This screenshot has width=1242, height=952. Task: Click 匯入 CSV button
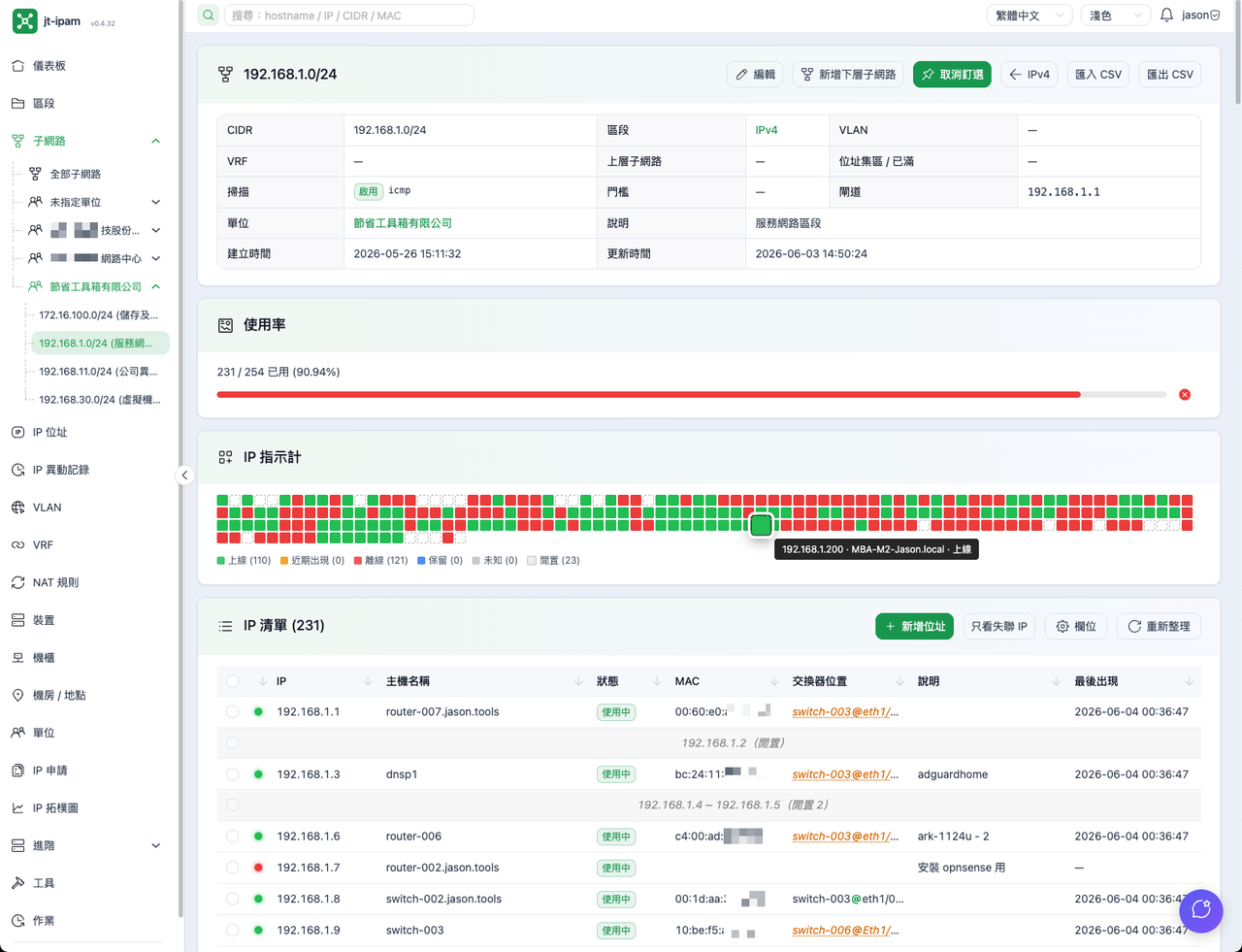pyautogui.click(x=1098, y=75)
